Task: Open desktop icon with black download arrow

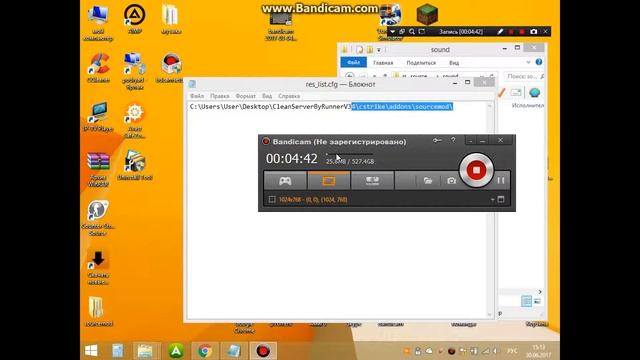Action: tap(98, 267)
